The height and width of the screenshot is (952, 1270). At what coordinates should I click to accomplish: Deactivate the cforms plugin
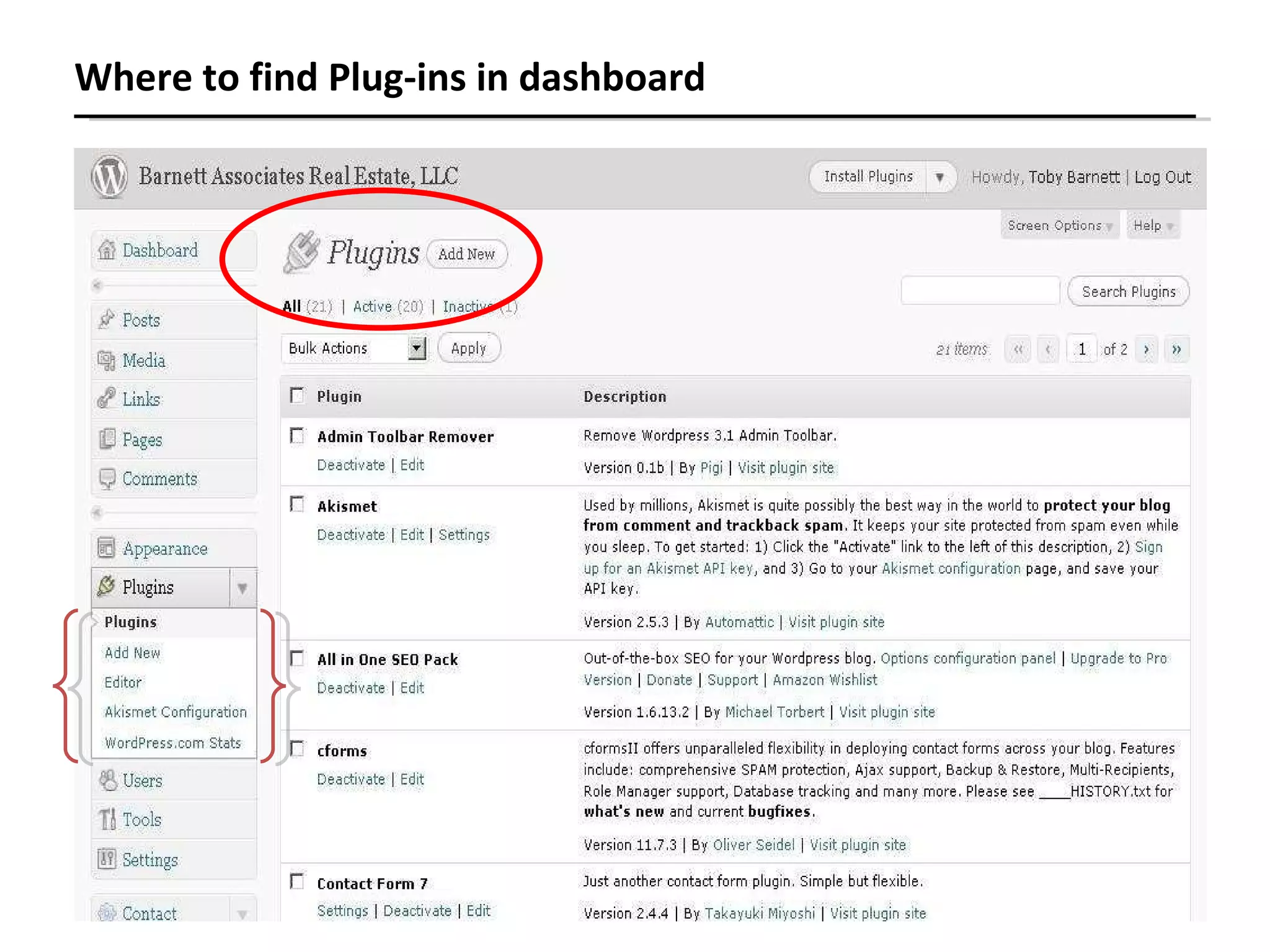point(351,779)
